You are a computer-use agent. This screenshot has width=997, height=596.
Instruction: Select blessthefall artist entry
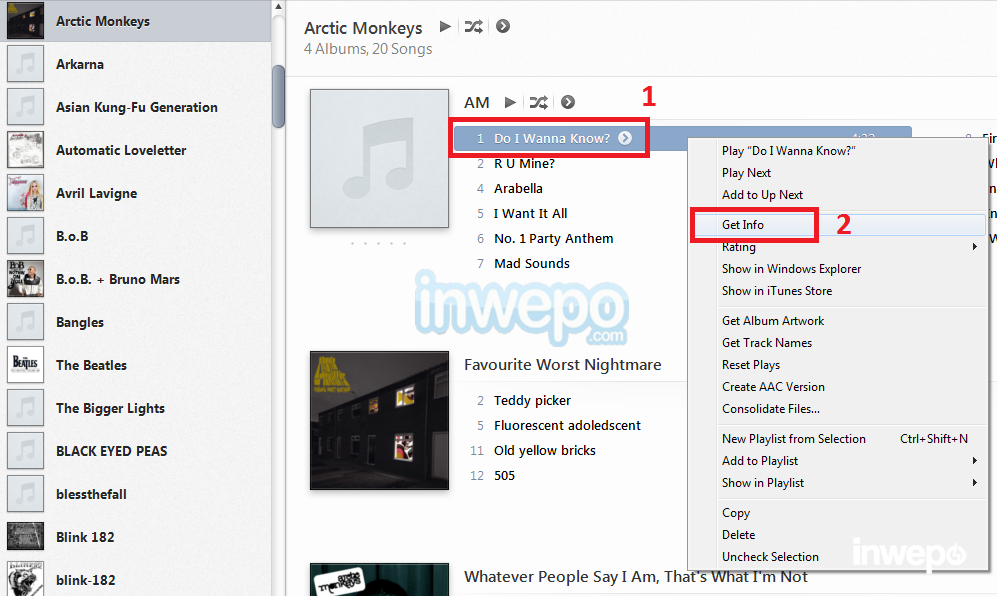135,494
